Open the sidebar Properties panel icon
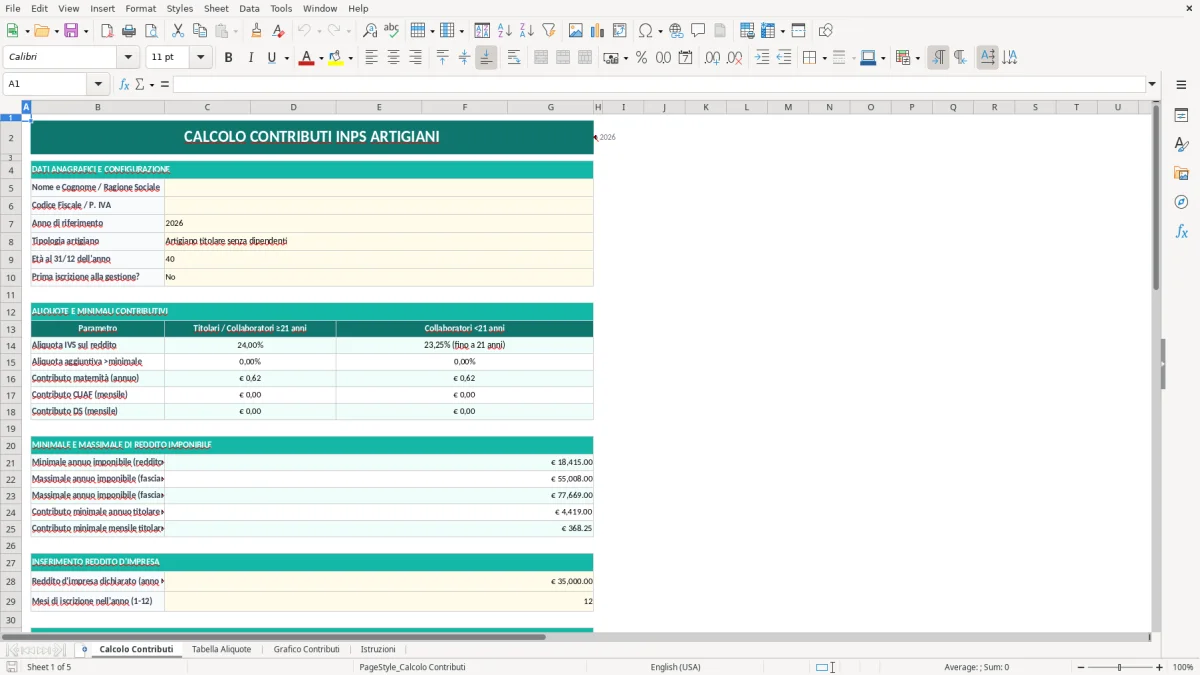 point(1181,116)
